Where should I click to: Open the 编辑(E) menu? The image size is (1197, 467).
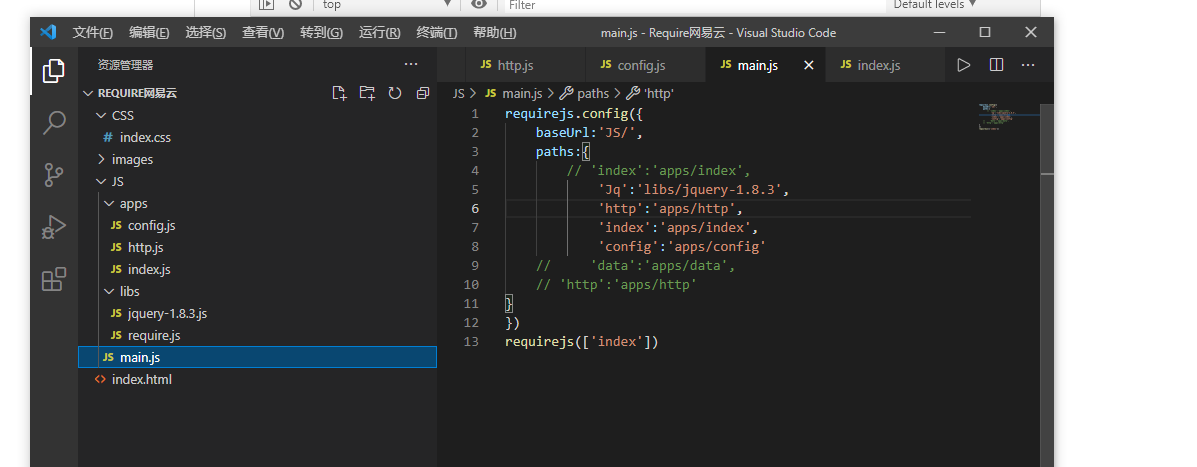coord(149,33)
